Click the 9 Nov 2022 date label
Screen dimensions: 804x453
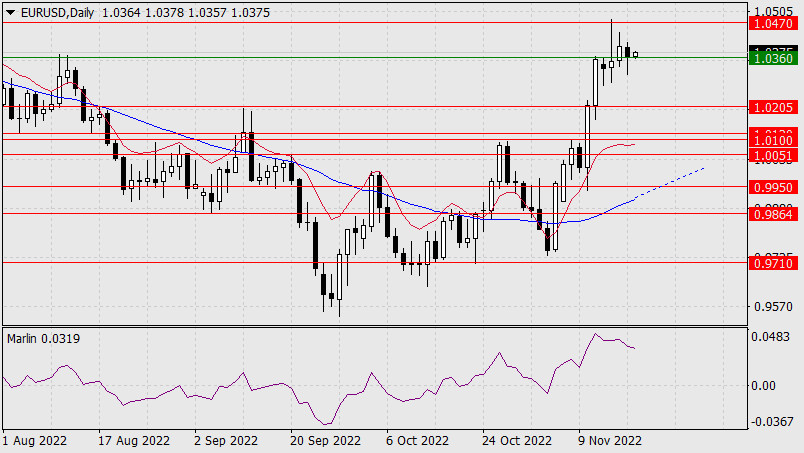[610, 441]
